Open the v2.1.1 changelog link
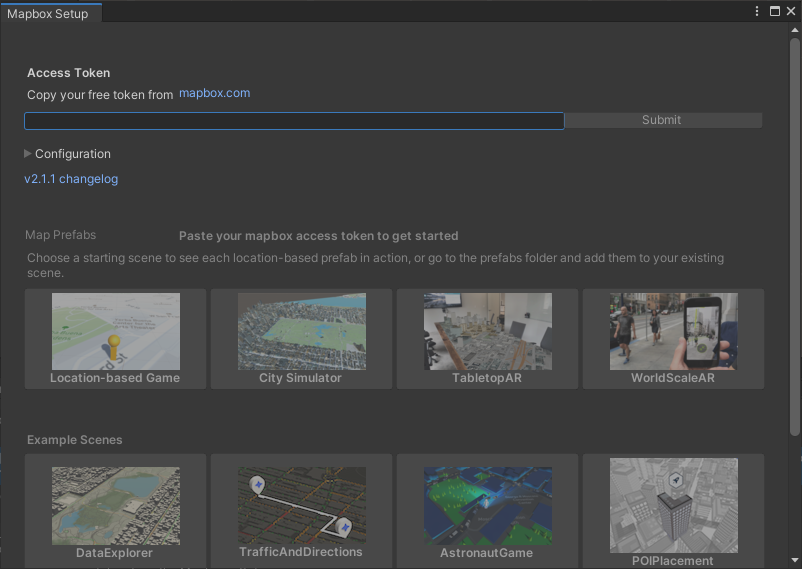The width and height of the screenshot is (802, 569). pos(71,179)
